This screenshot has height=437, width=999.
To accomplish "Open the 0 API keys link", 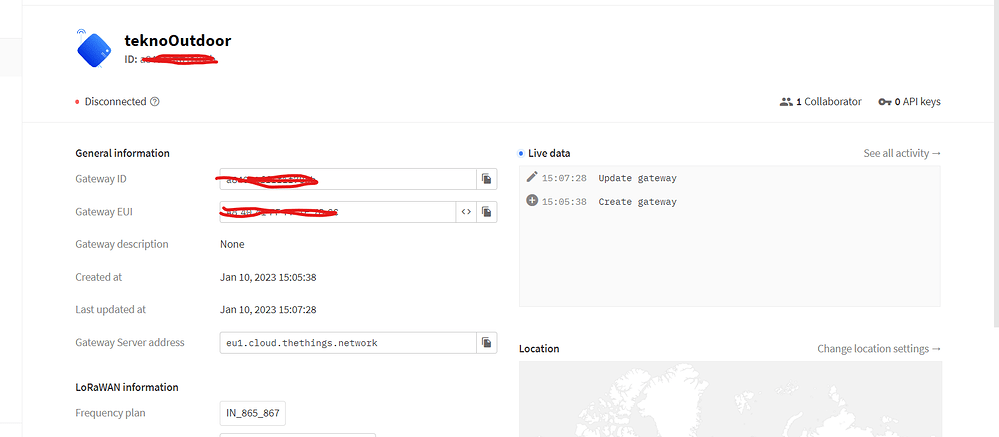I will (909, 102).
